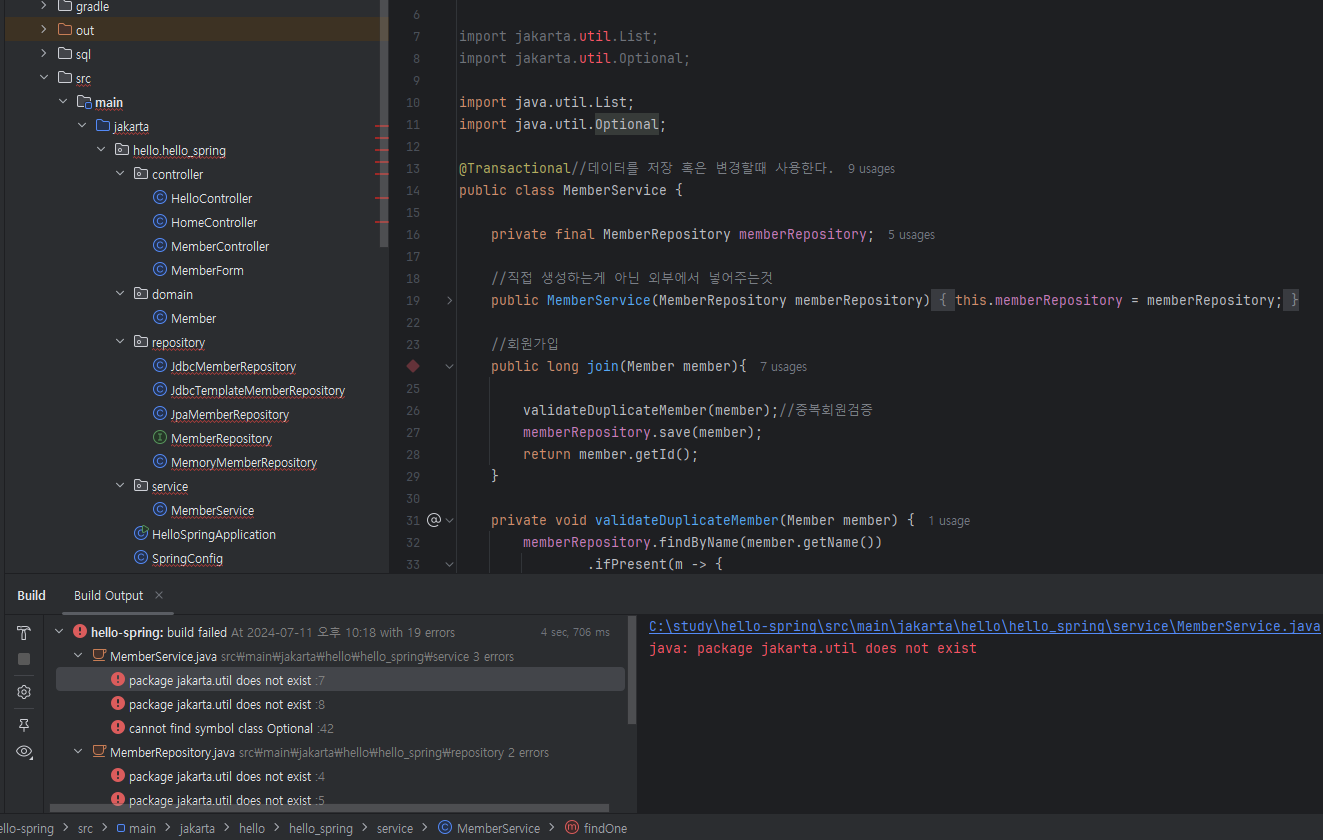
Task: Close the Build Output tab
Action: [158, 595]
